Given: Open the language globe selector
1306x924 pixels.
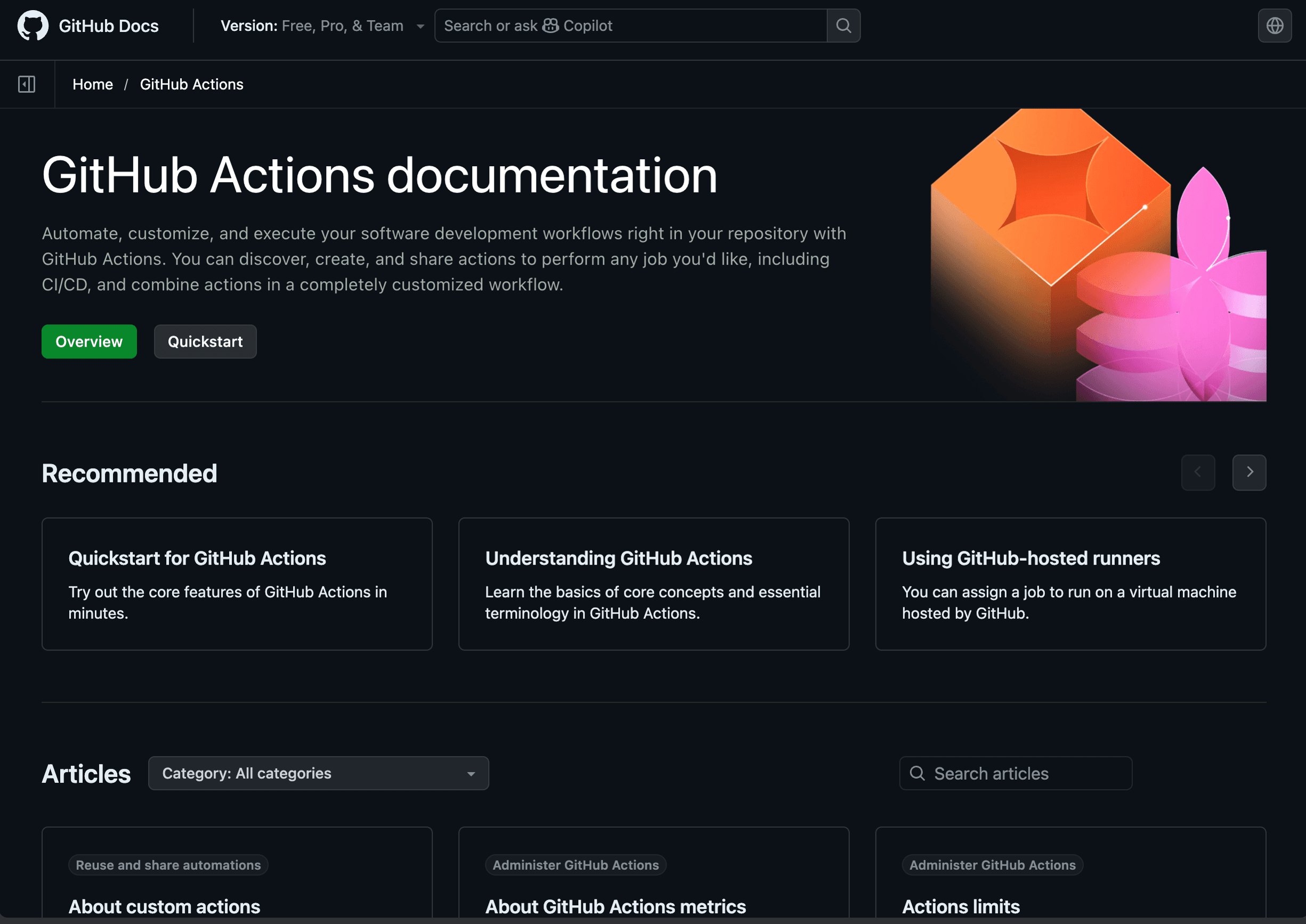Looking at the screenshot, I should [1275, 26].
